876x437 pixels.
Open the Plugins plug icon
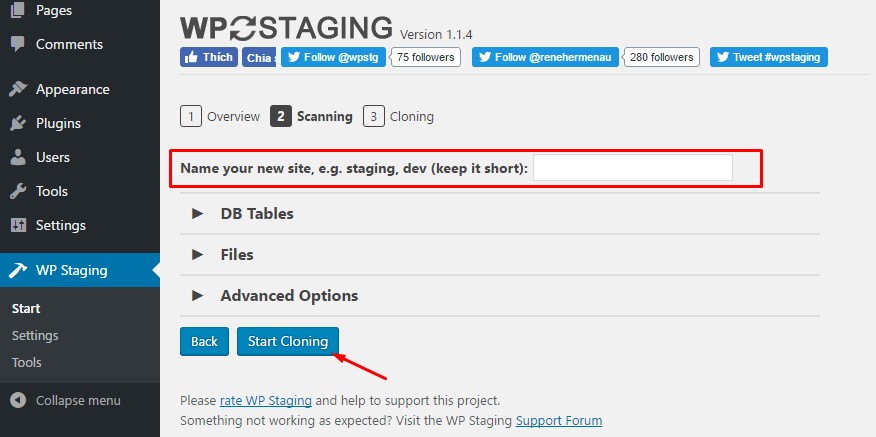click(18, 124)
